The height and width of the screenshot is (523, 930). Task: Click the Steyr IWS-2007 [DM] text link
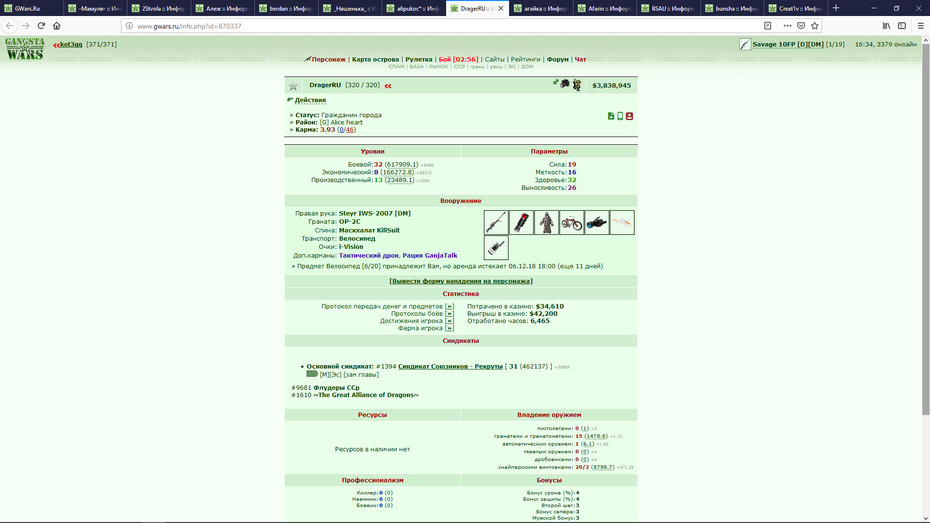click(375, 213)
